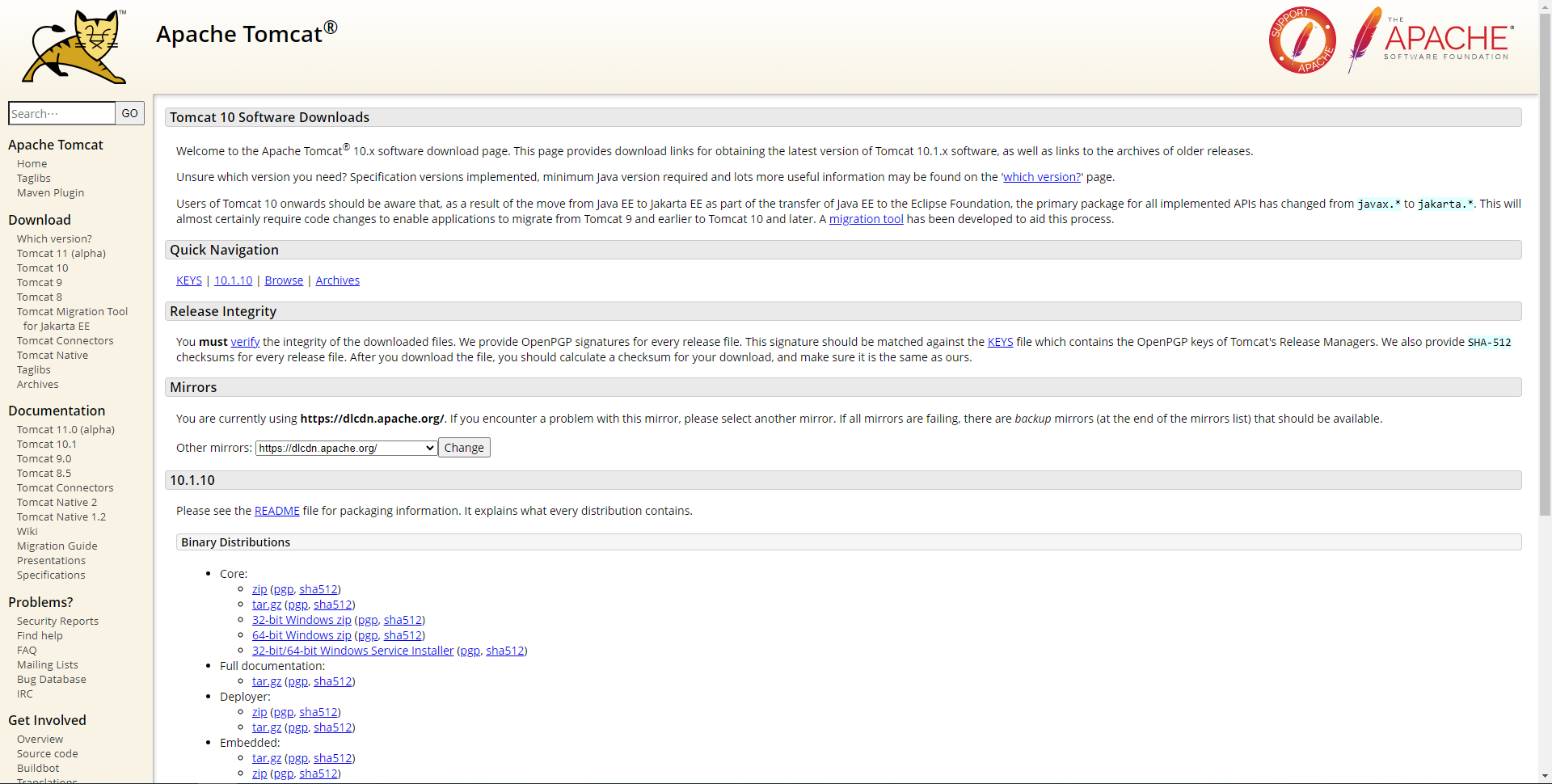Open Mailing Lists sidebar link
The image size is (1552, 784).
48,664
